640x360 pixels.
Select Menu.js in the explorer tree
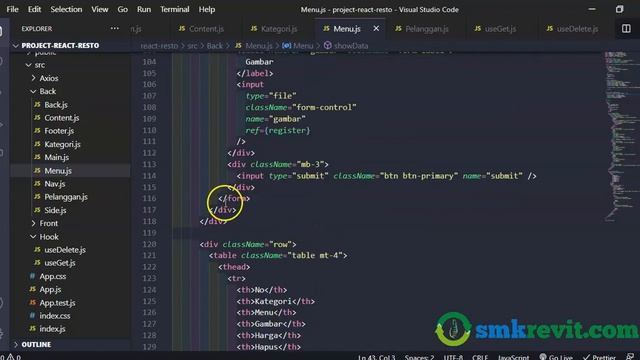[x=58, y=171]
